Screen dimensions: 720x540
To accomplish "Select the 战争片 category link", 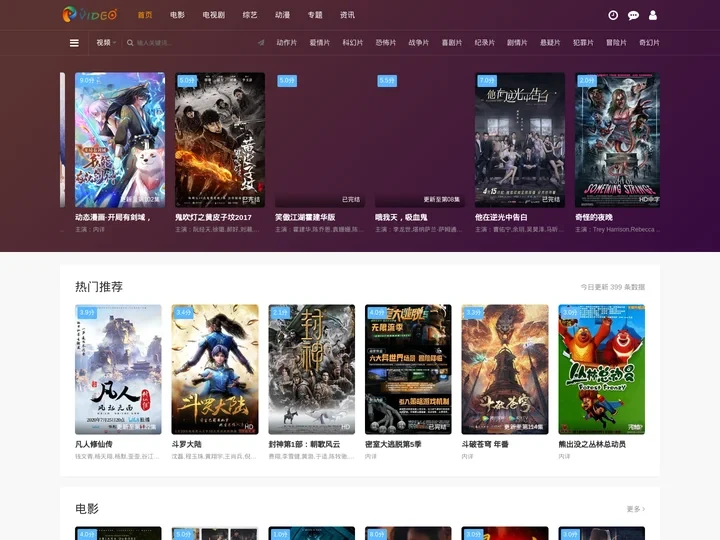I will coord(419,43).
